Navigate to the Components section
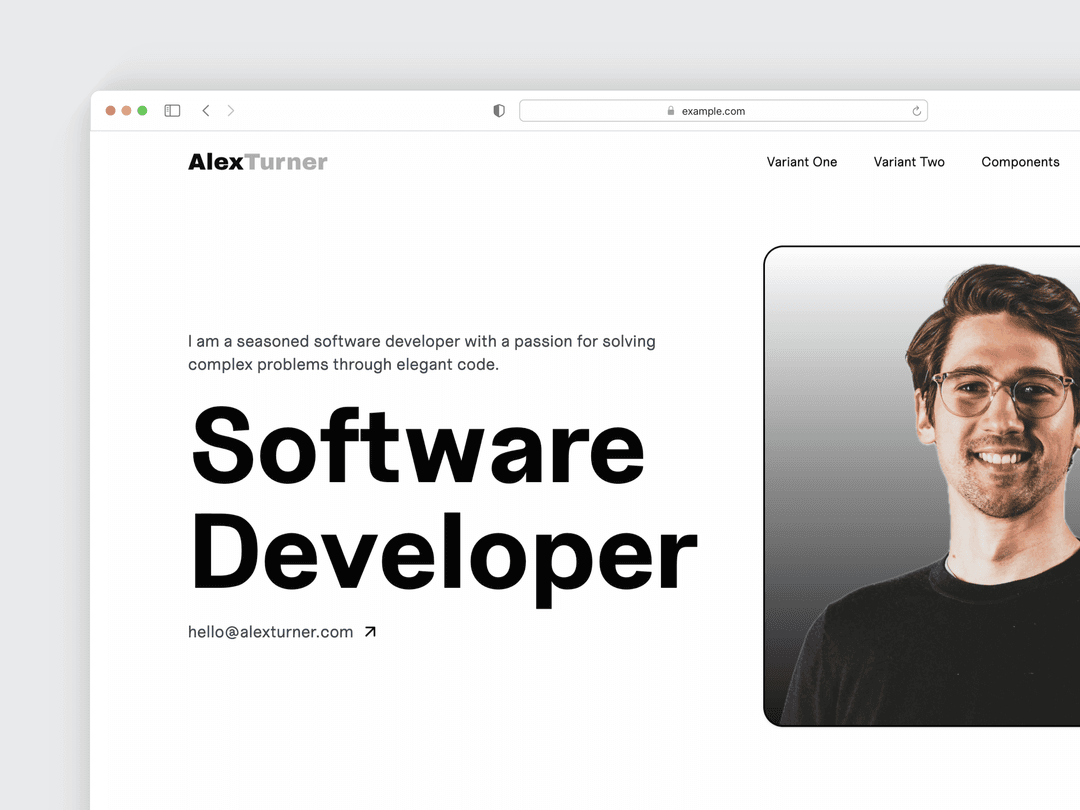Image resolution: width=1080 pixels, height=810 pixels. 1020,161
